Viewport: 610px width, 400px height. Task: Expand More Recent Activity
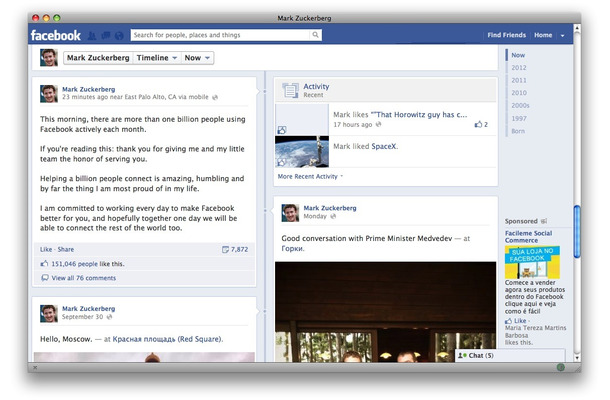[x=310, y=176]
